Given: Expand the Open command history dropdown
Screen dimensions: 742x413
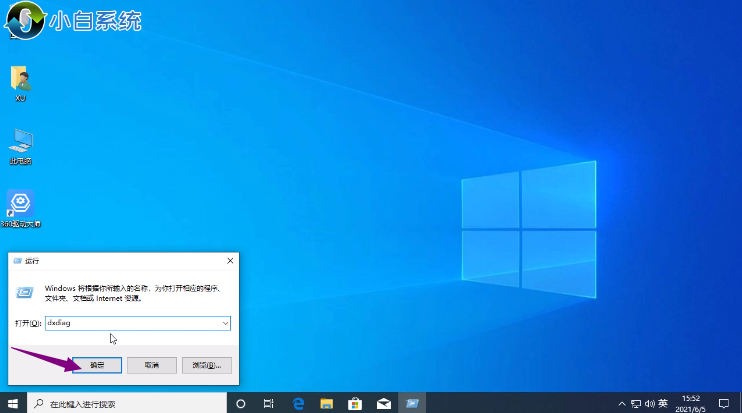Looking at the screenshot, I should tap(225, 324).
